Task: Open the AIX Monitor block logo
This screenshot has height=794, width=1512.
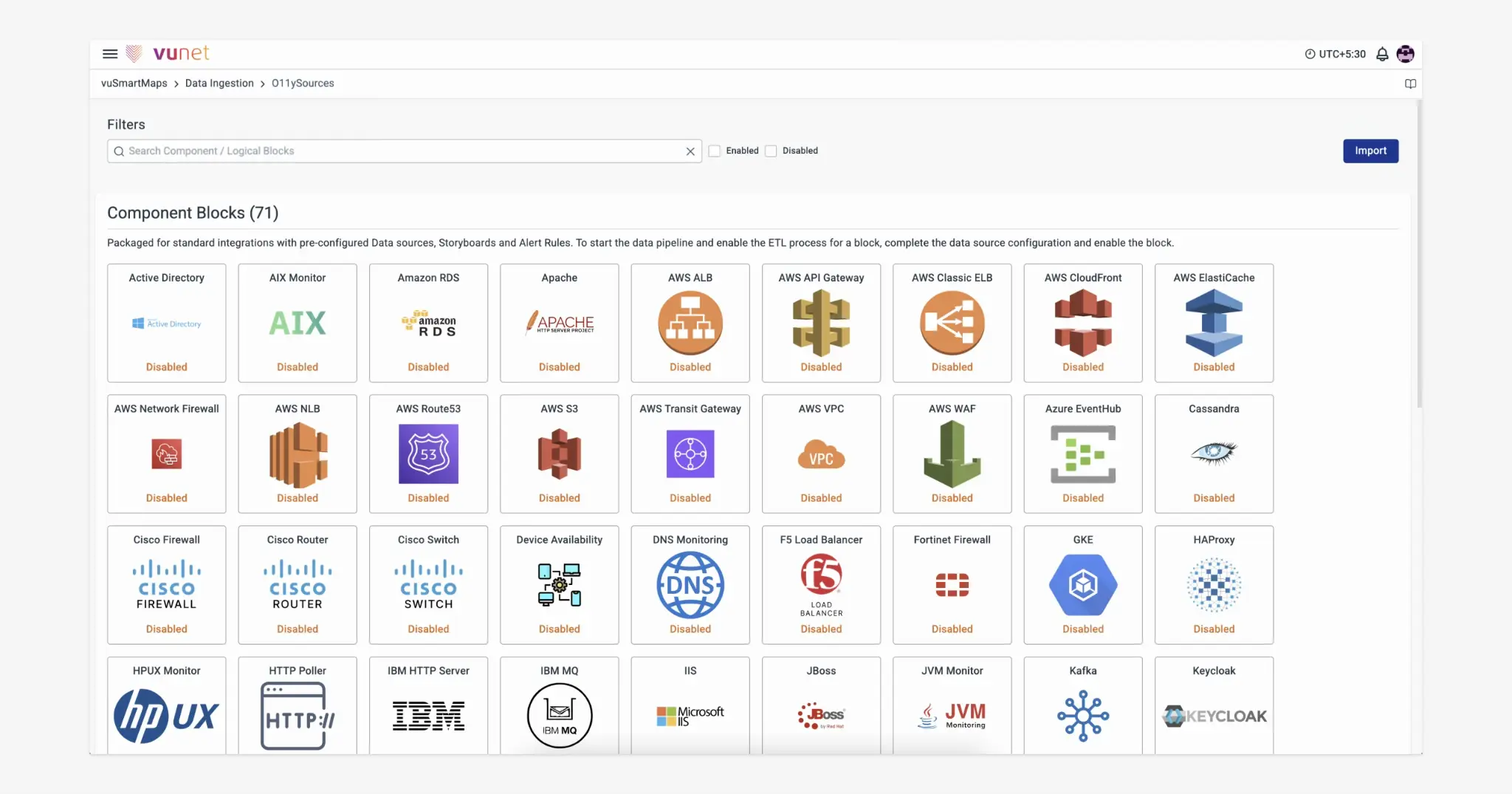Action: click(298, 323)
